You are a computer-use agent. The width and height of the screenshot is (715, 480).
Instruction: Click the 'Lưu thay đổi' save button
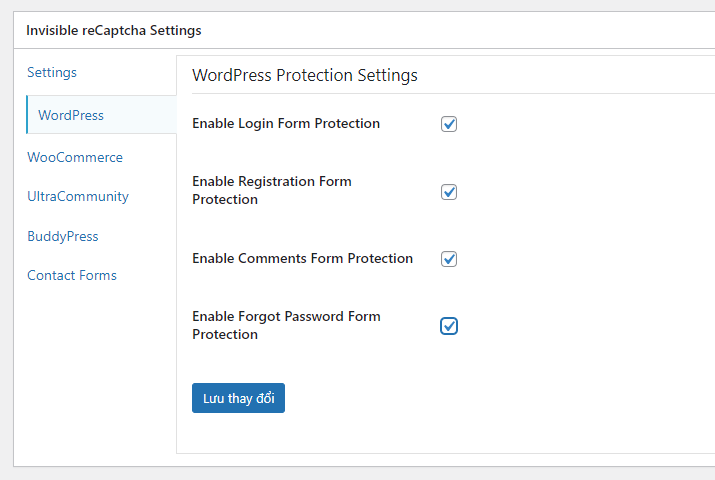(x=238, y=398)
